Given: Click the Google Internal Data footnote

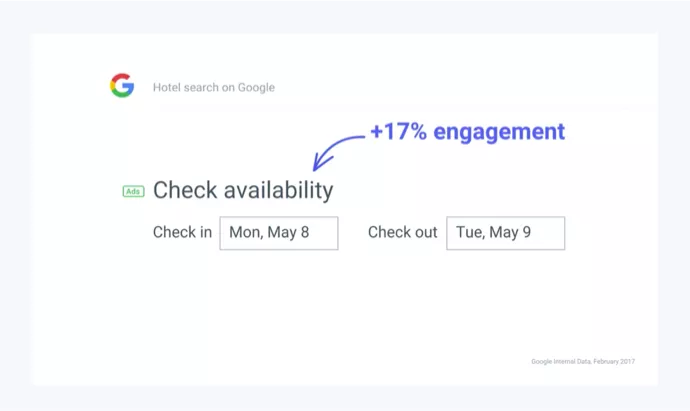Looking at the screenshot, I should [x=583, y=361].
